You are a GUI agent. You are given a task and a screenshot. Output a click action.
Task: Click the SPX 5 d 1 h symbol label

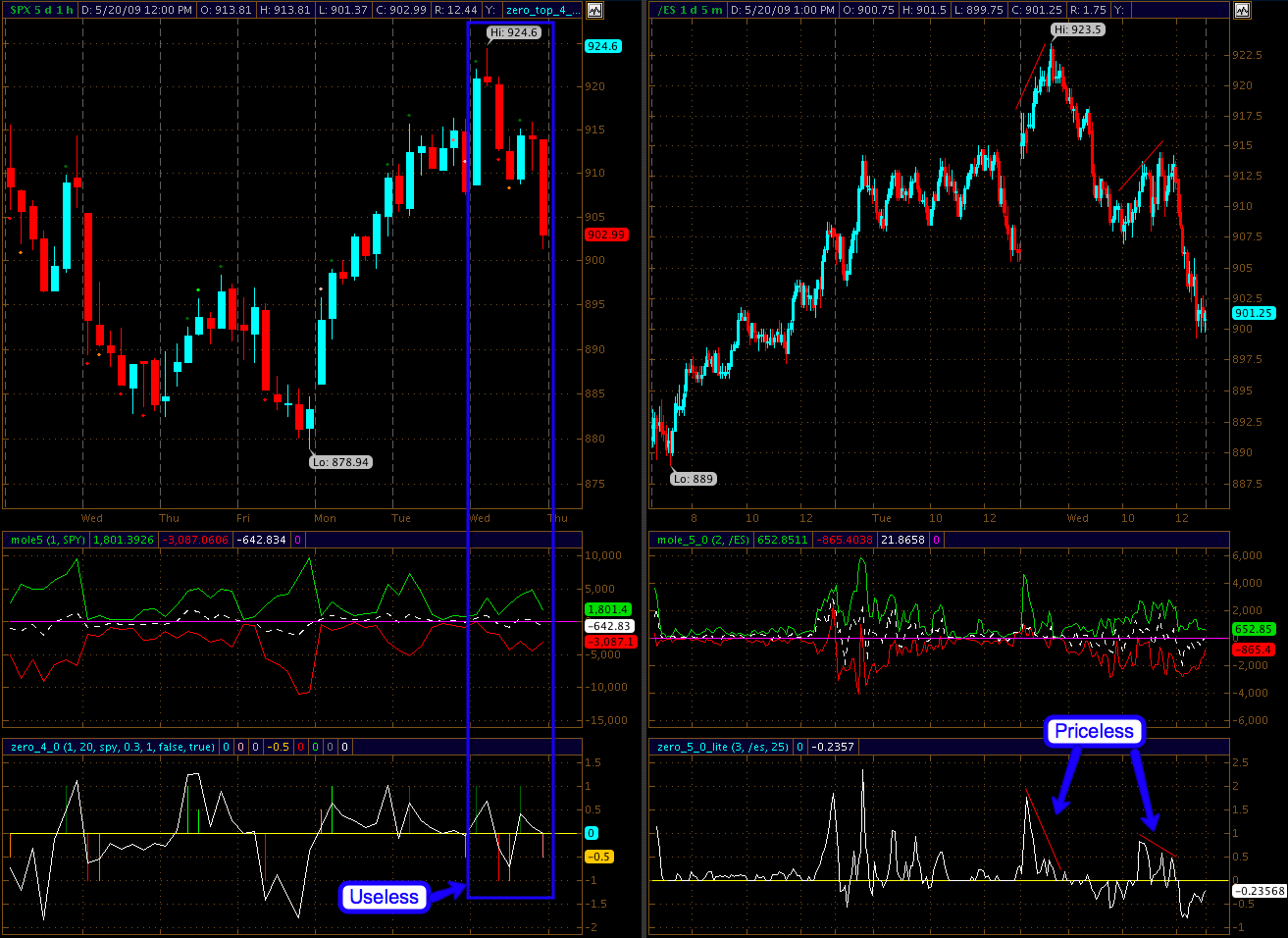[x=42, y=10]
